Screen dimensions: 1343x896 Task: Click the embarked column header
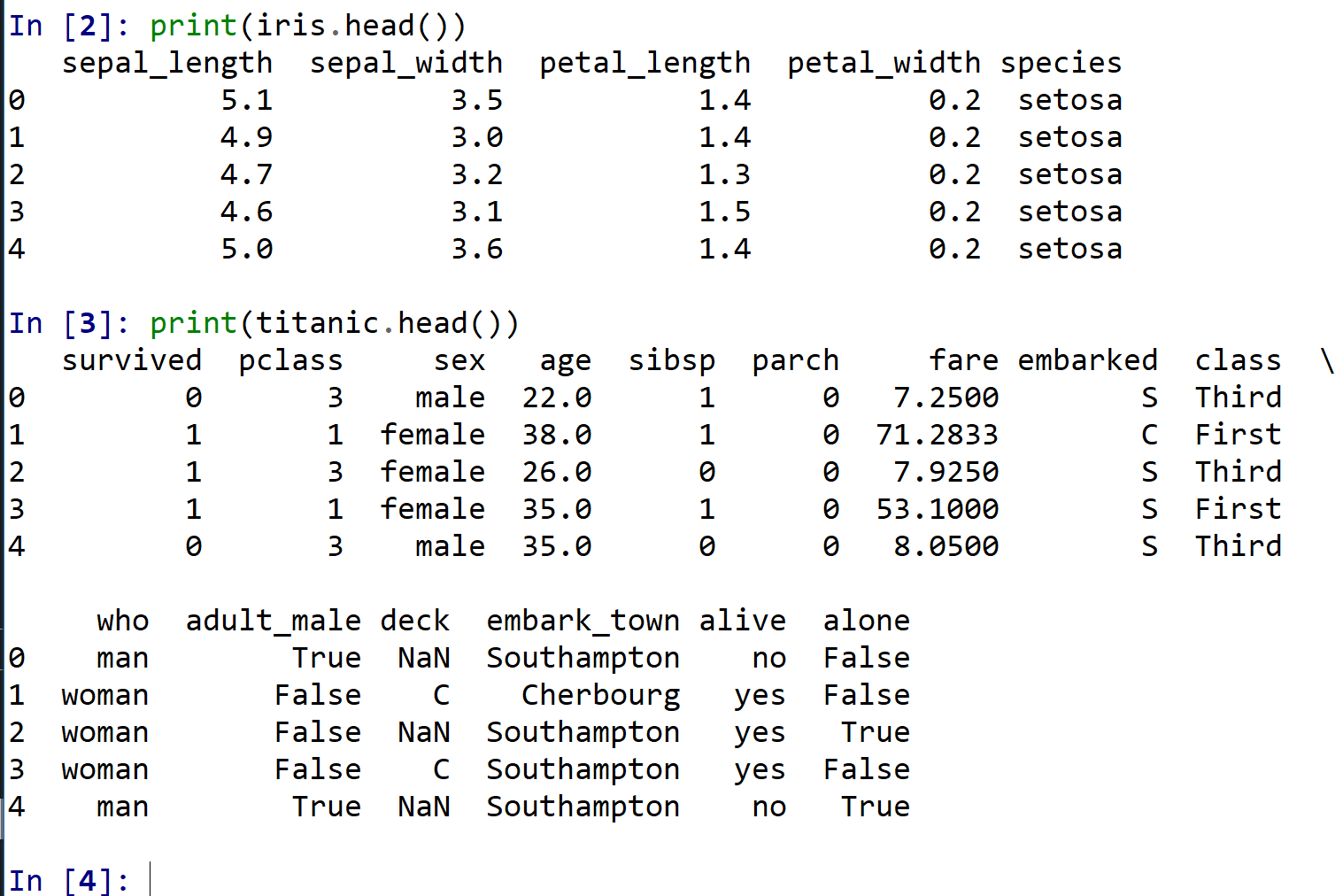[x=1087, y=360]
